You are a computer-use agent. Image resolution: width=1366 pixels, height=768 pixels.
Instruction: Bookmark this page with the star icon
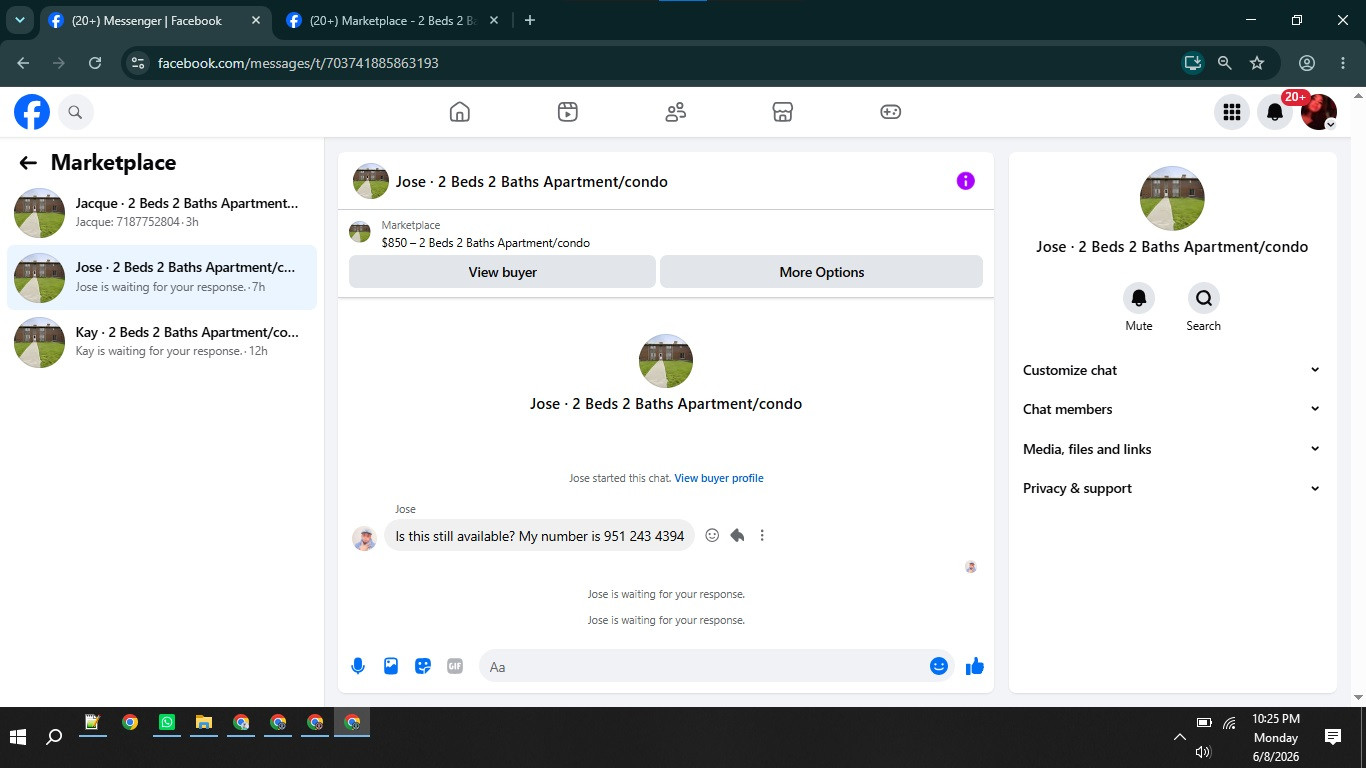point(1257,63)
